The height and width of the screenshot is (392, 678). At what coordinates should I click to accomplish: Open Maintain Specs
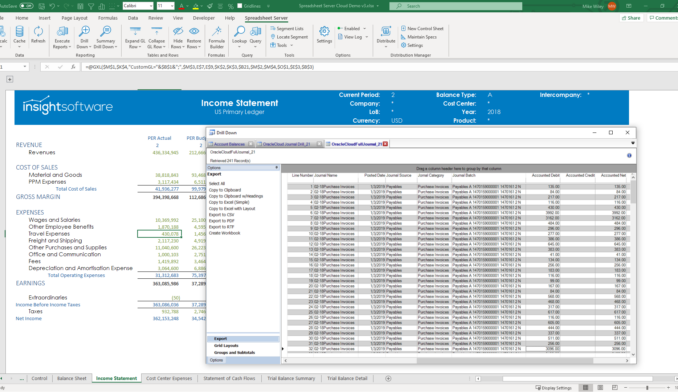[x=419, y=37]
